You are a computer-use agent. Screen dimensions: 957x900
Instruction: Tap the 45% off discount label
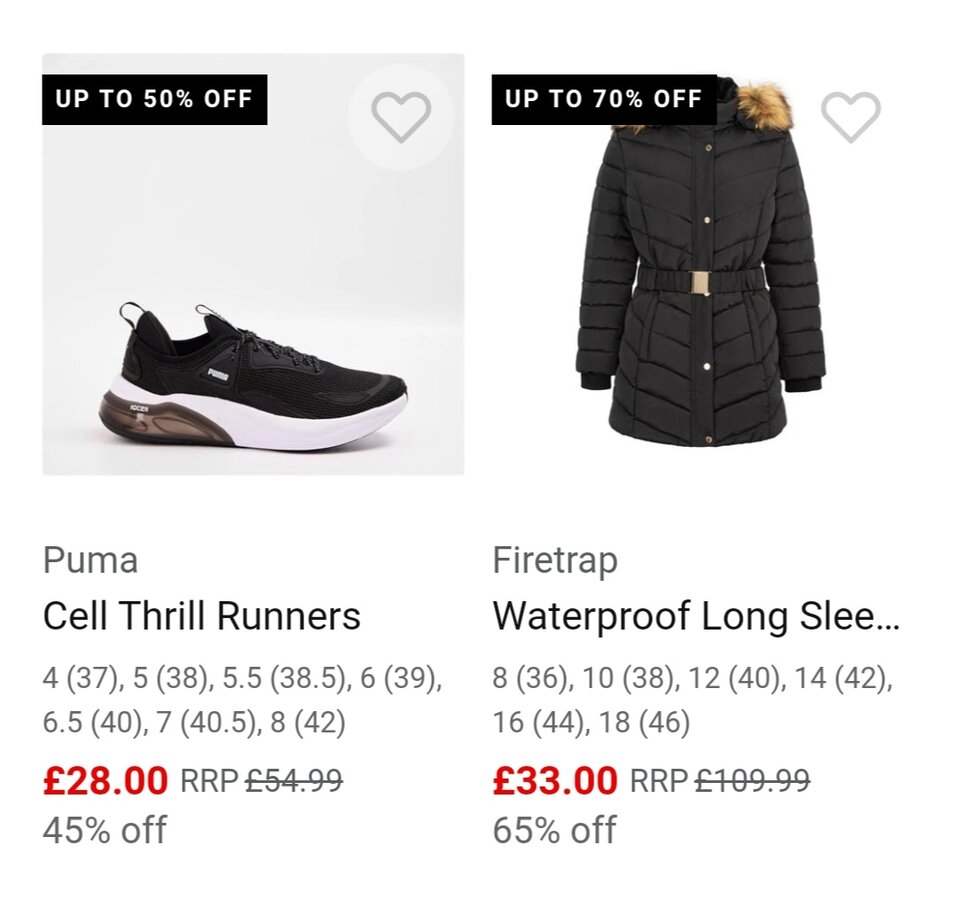click(104, 830)
